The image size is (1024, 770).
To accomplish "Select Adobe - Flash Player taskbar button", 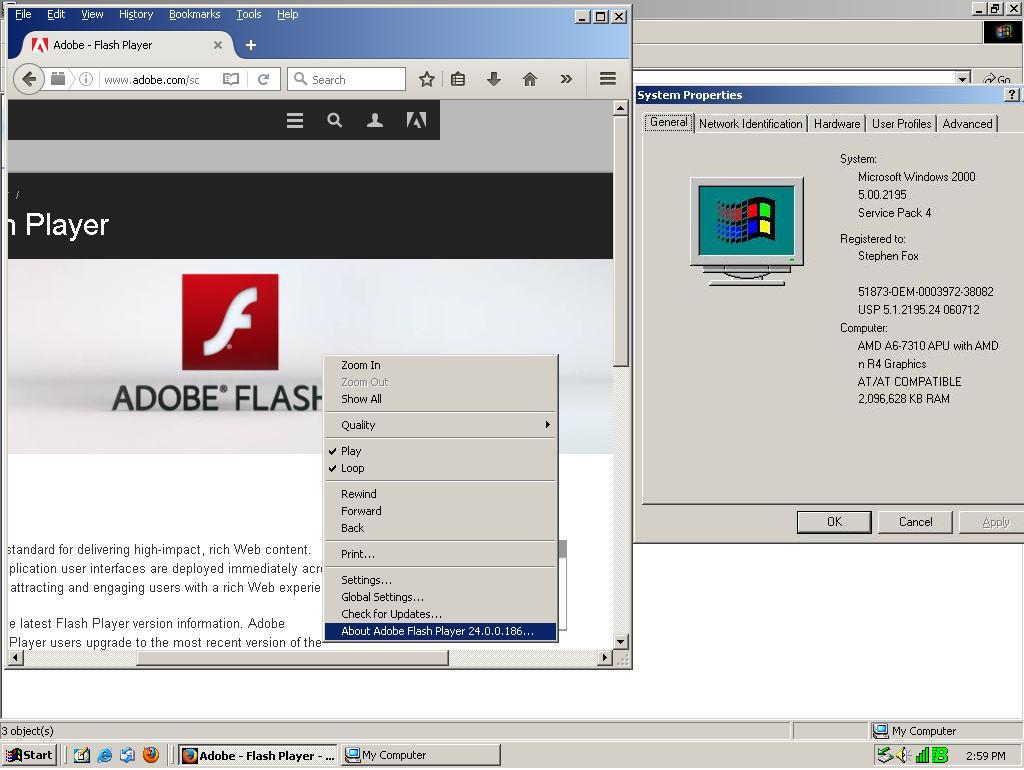I will 258,756.
